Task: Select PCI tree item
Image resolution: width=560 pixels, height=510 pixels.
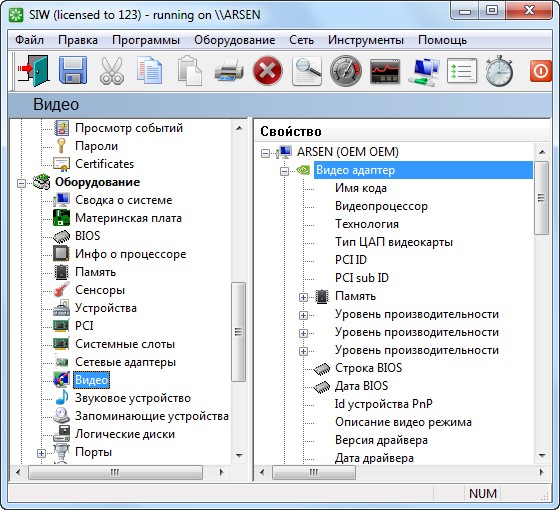Action: (x=84, y=326)
